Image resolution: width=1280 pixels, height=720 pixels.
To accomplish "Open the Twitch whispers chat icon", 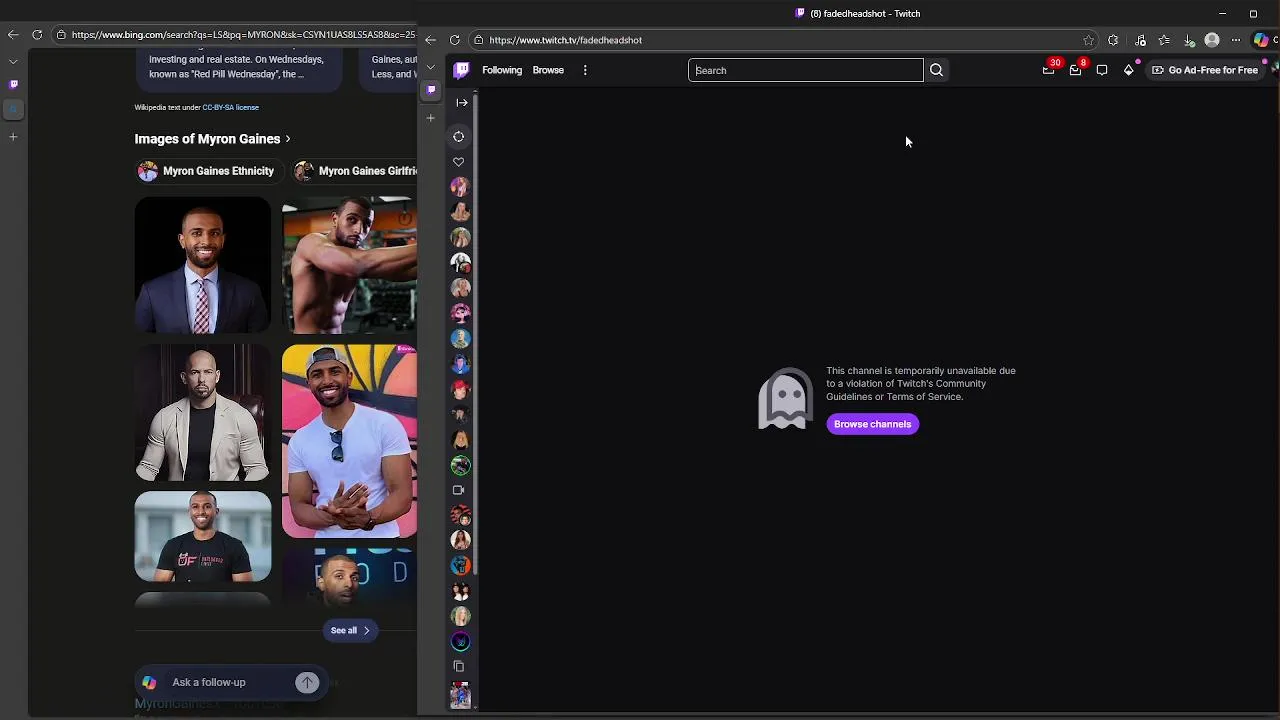I will tap(1102, 70).
